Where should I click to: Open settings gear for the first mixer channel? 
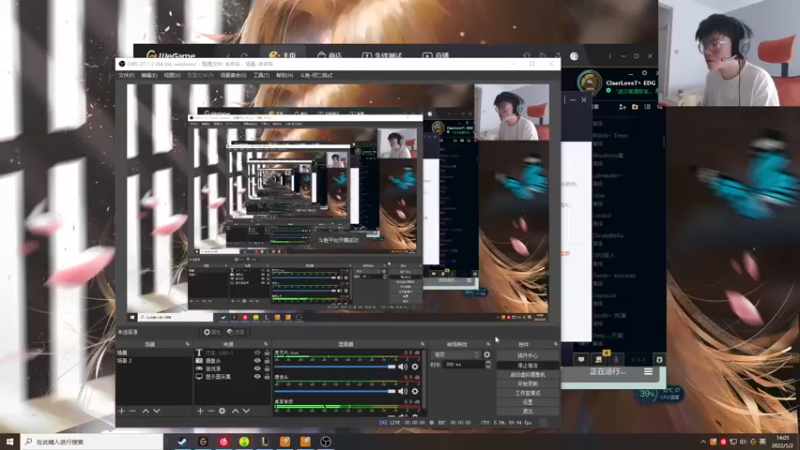[415, 367]
